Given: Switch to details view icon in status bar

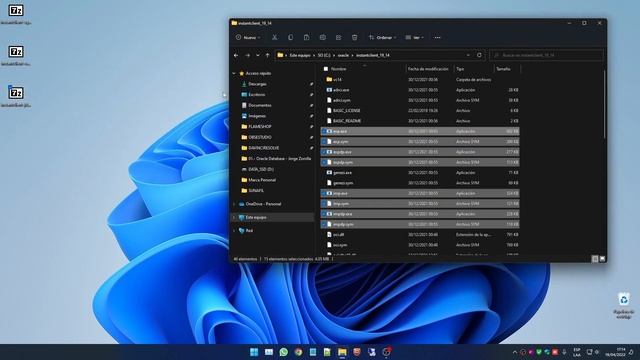Looking at the screenshot, I should pyautogui.click(x=595, y=259).
